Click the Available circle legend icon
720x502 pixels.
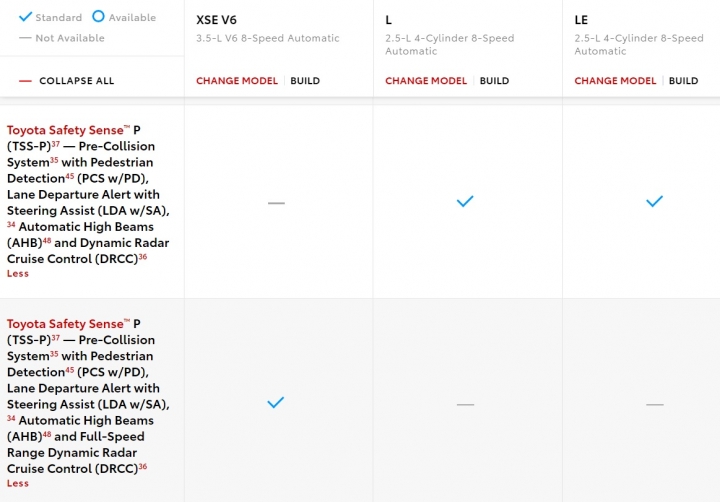click(98, 17)
